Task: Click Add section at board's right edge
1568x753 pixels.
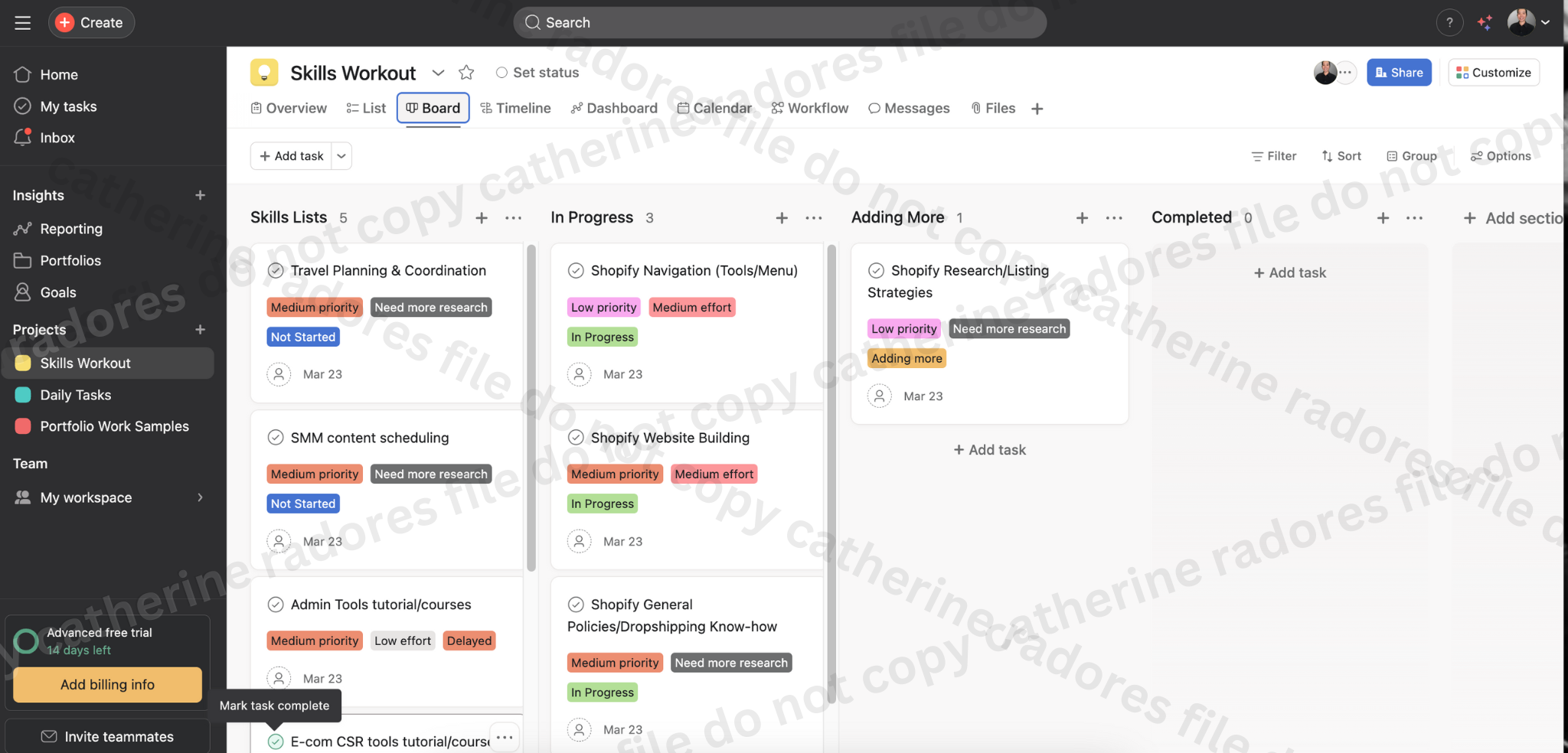Action: [x=1514, y=218]
